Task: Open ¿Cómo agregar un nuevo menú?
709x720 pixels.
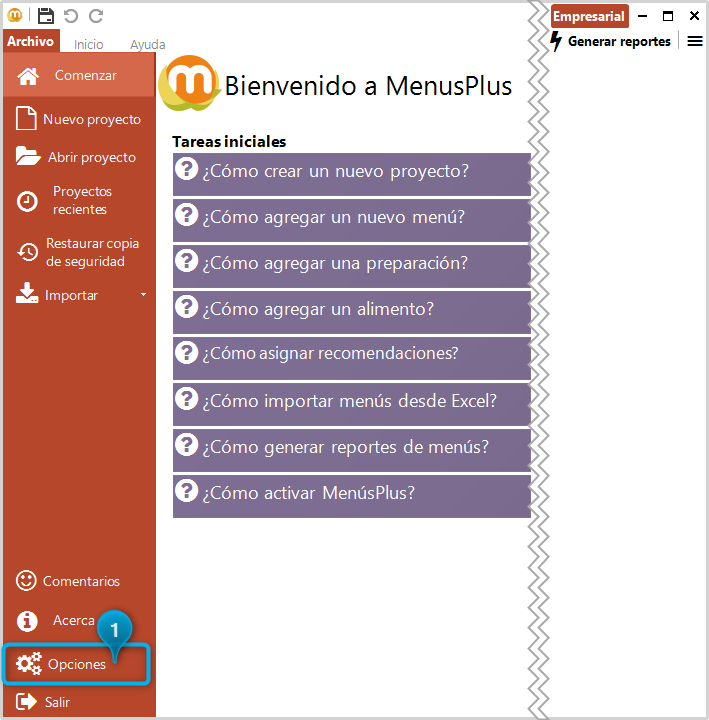Action: click(352, 220)
